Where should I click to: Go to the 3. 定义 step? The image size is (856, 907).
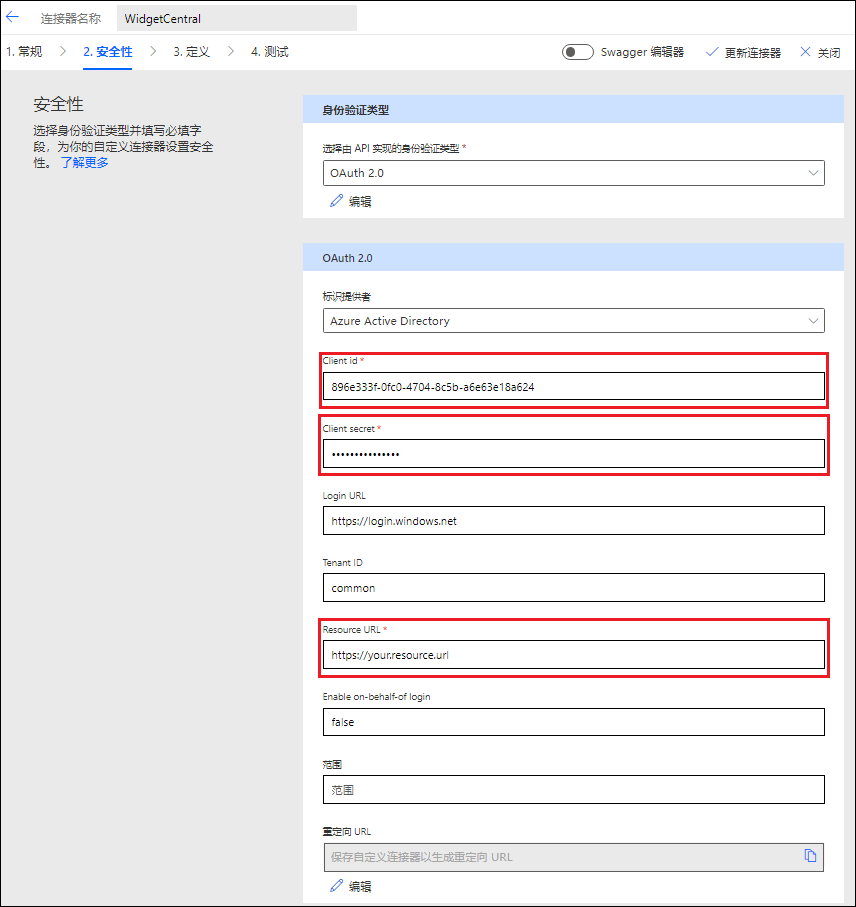[191, 52]
